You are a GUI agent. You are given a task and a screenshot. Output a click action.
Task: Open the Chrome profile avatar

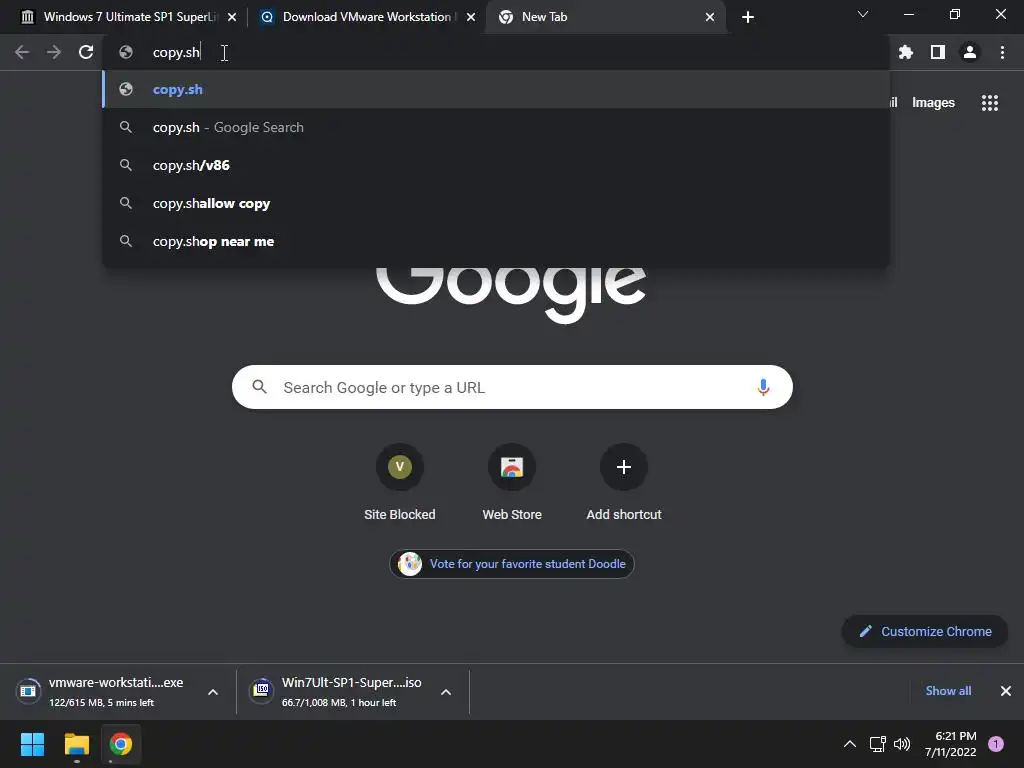pyautogui.click(x=970, y=52)
